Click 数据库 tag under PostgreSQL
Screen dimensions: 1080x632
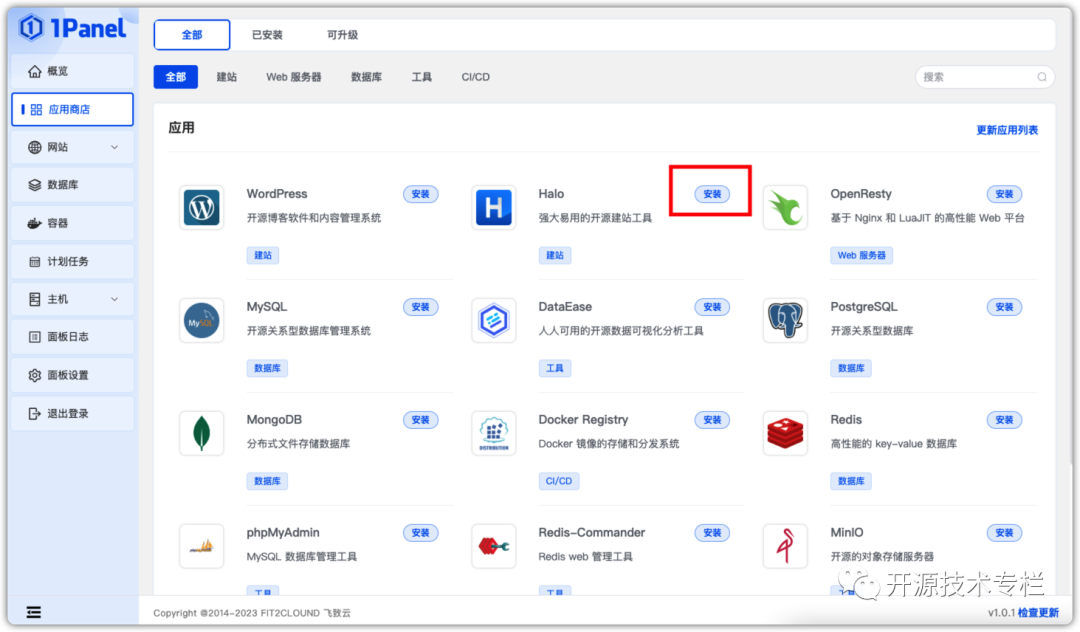click(851, 368)
